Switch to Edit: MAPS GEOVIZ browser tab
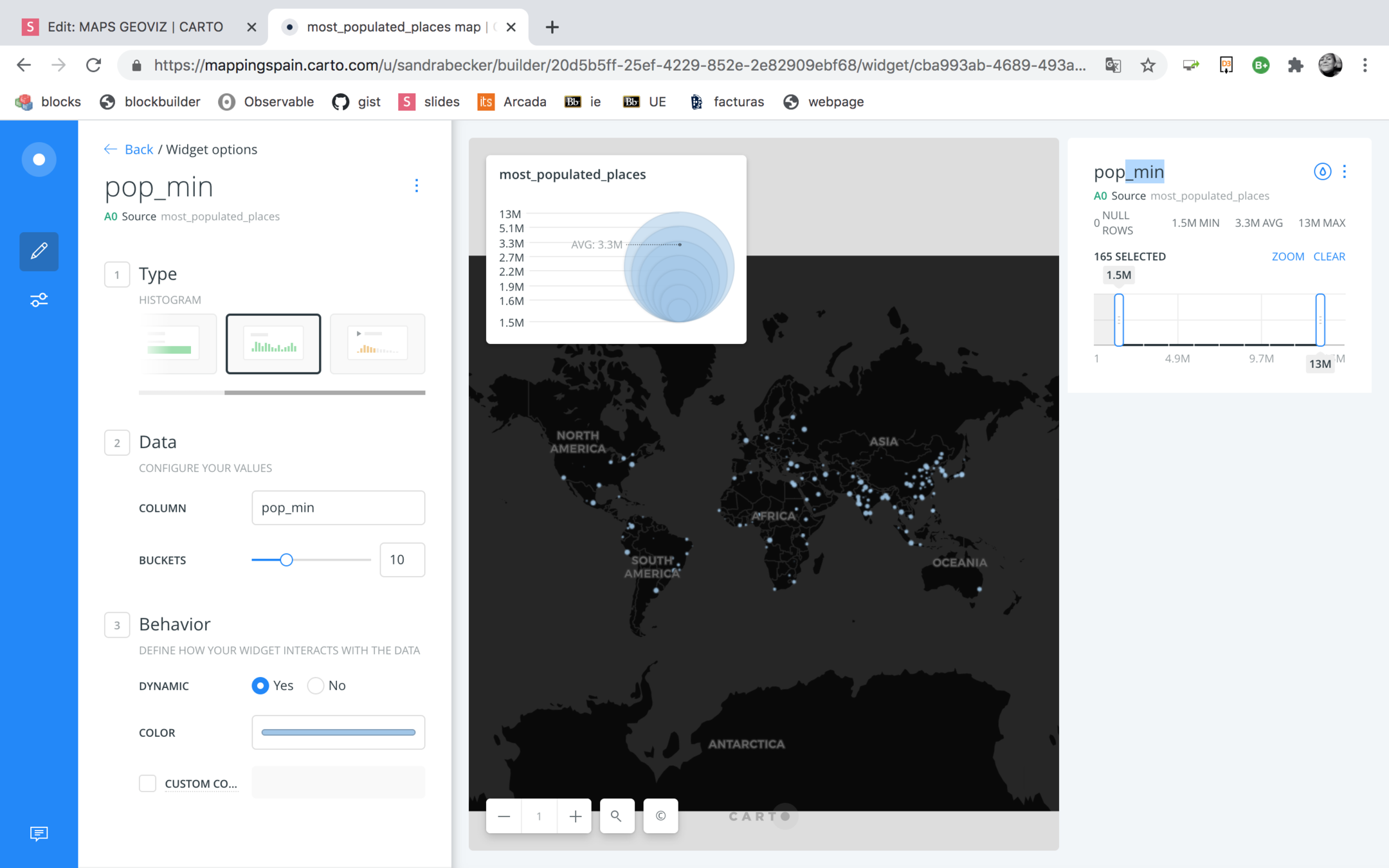 click(135, 27)
